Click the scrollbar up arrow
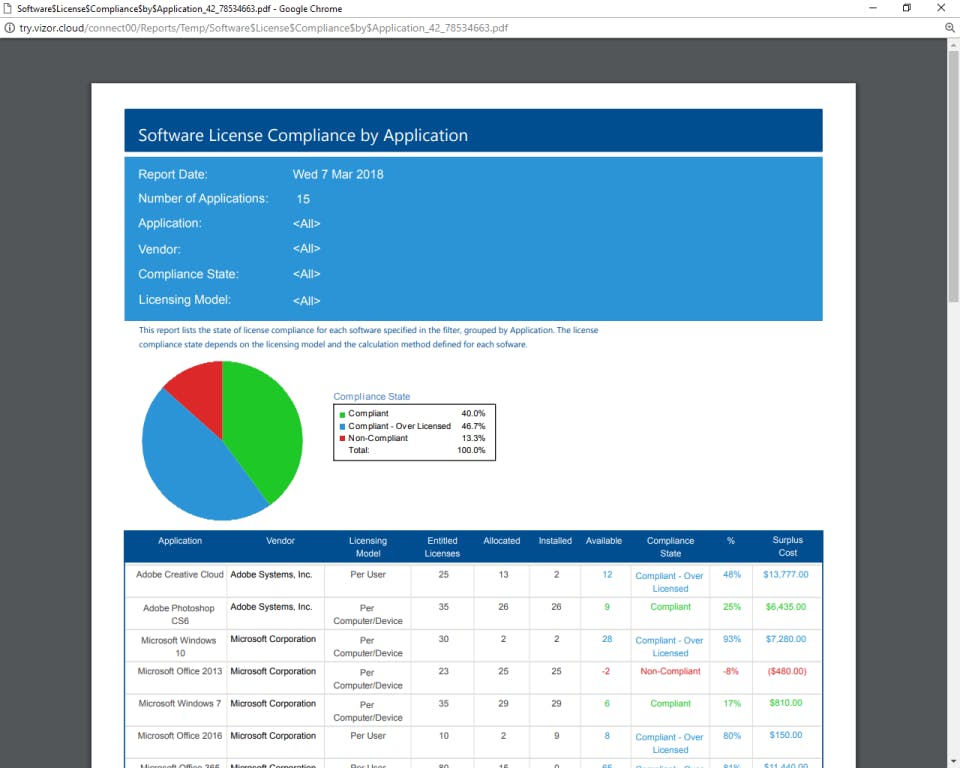The image size is (960, 768). click(x=953, y=44)
